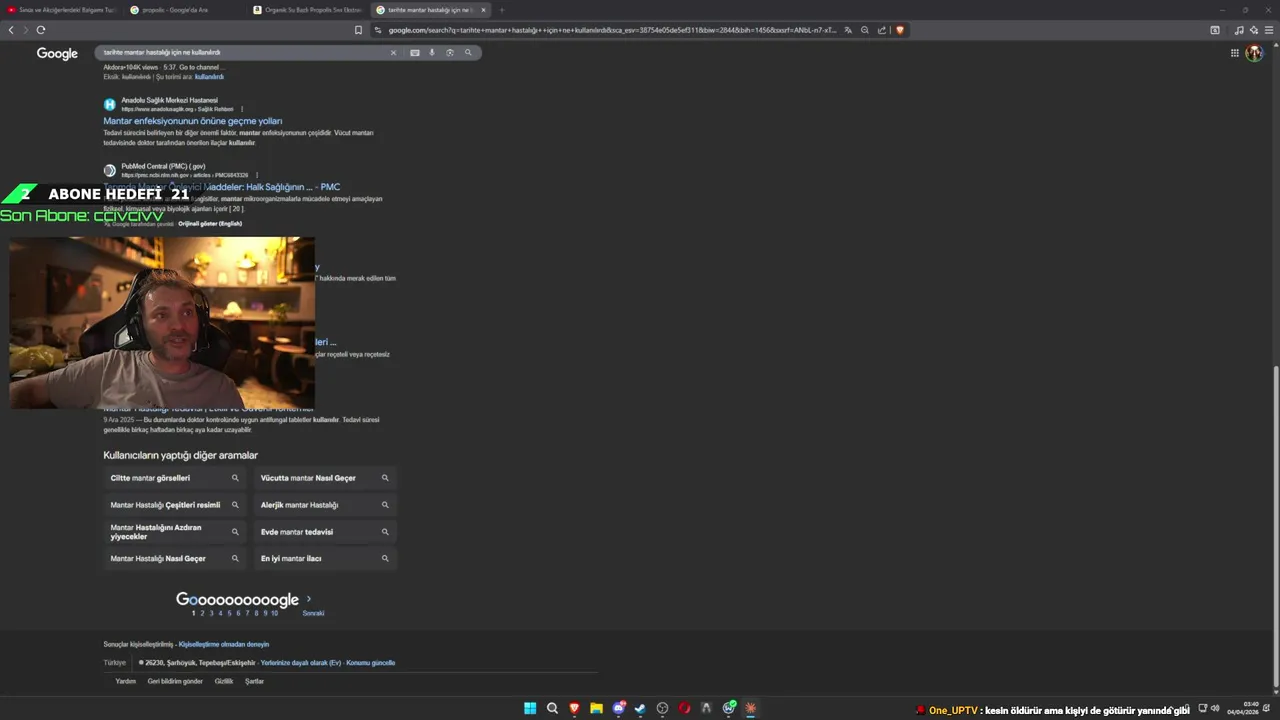Click the next-page chevron beside Gooooogle logo
1280x720 pixels.
click(308, 599)
